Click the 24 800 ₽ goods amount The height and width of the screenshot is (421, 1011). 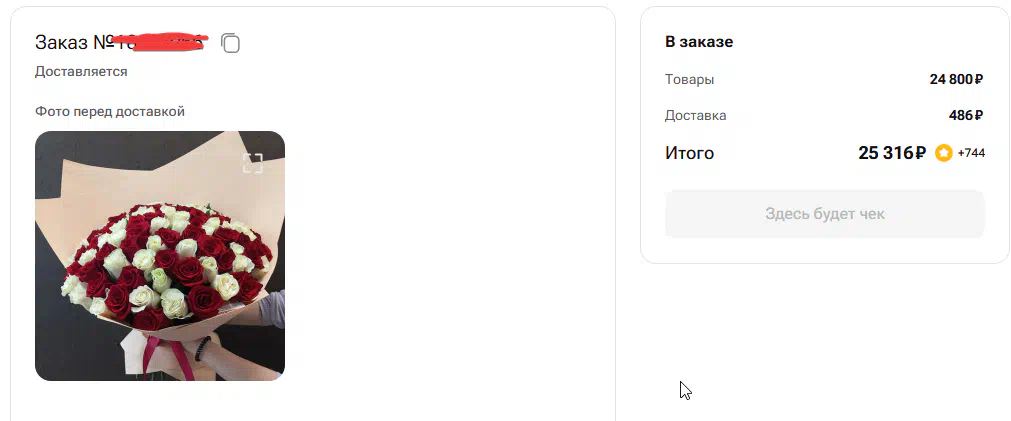tap(956, 79)
